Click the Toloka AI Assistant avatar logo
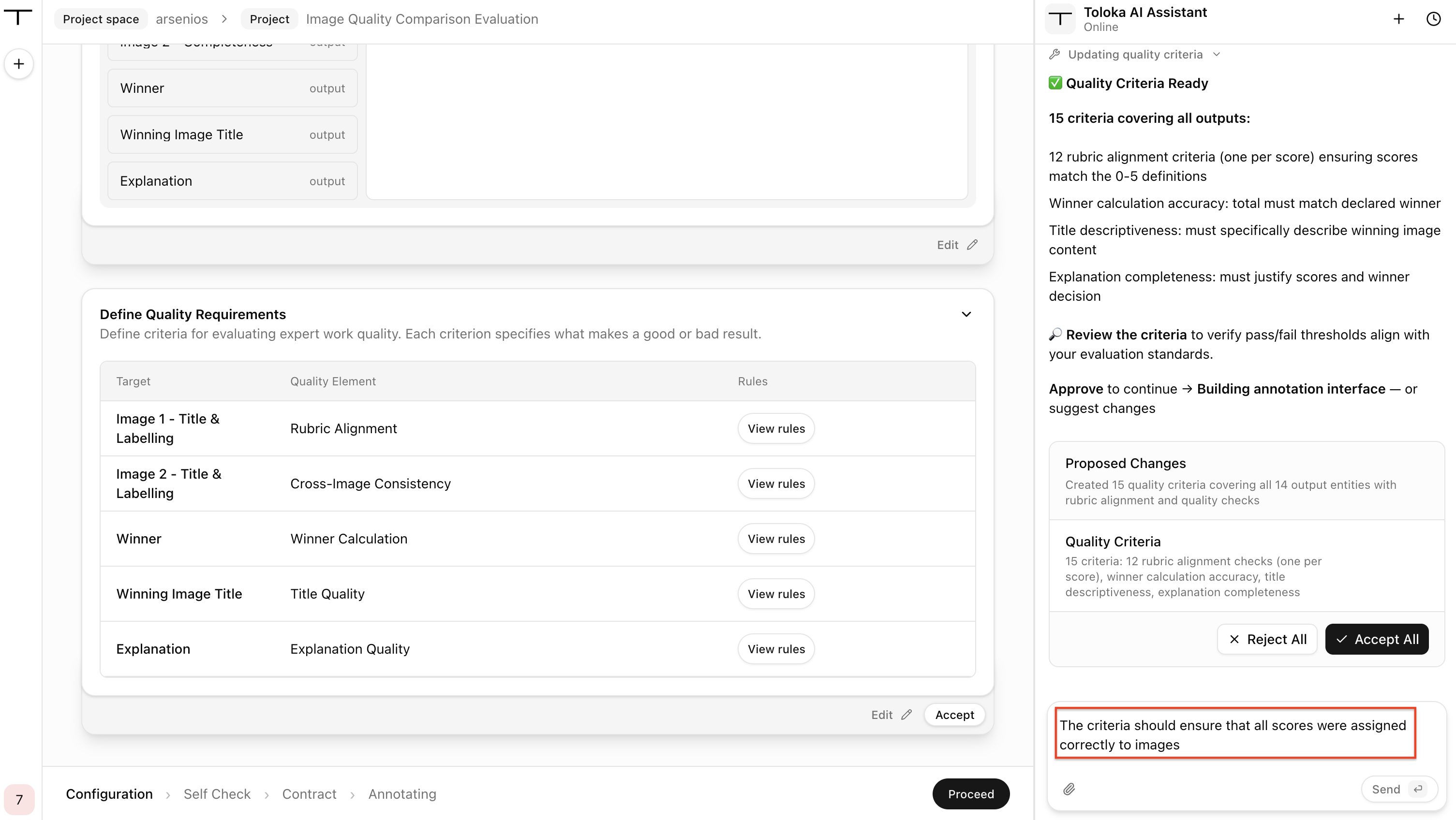 [x=1060, y=19]
